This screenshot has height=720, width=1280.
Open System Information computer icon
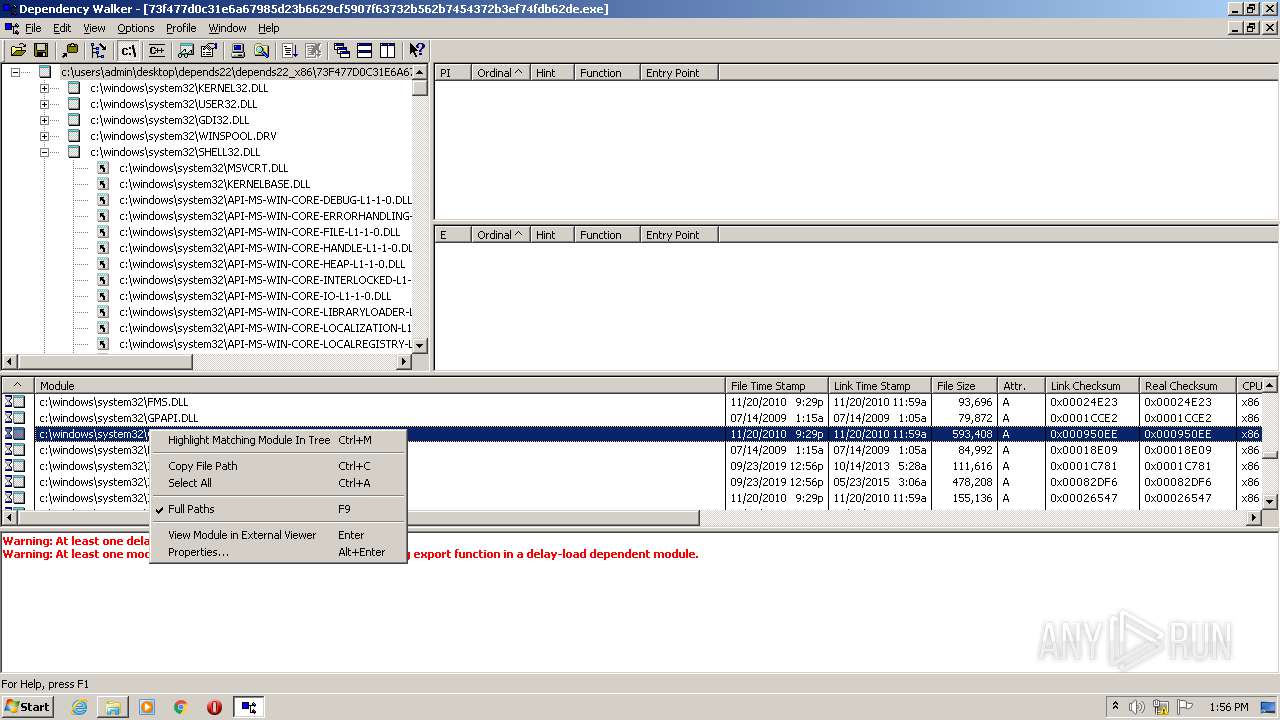pos(239,50)
